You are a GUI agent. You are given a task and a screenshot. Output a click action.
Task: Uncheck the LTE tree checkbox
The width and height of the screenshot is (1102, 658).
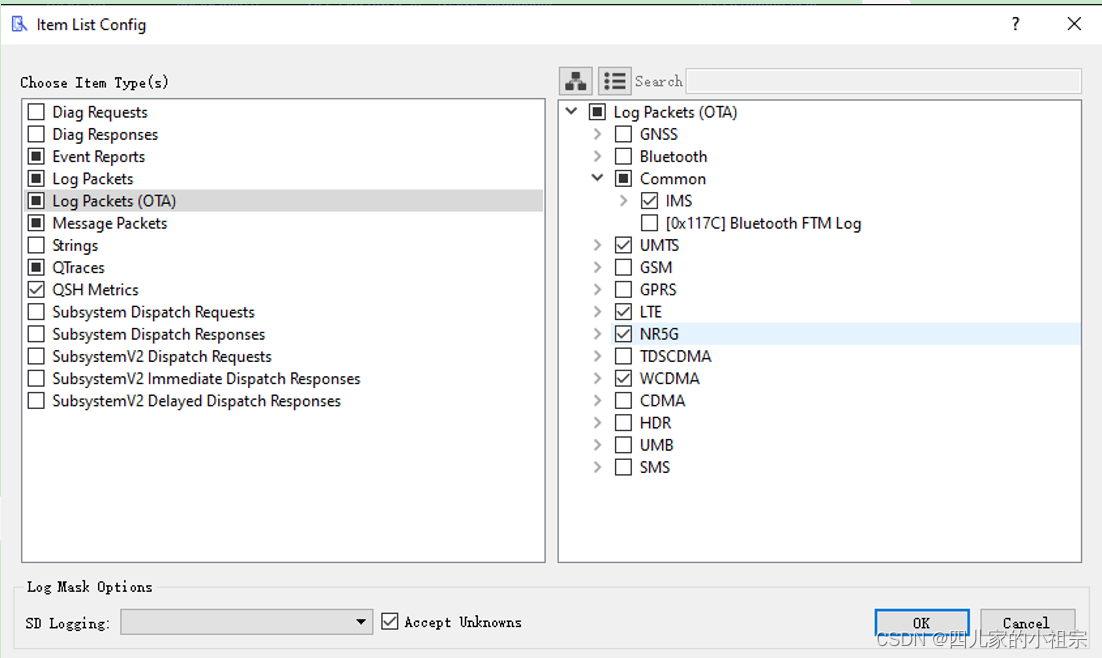pos(623,311)
